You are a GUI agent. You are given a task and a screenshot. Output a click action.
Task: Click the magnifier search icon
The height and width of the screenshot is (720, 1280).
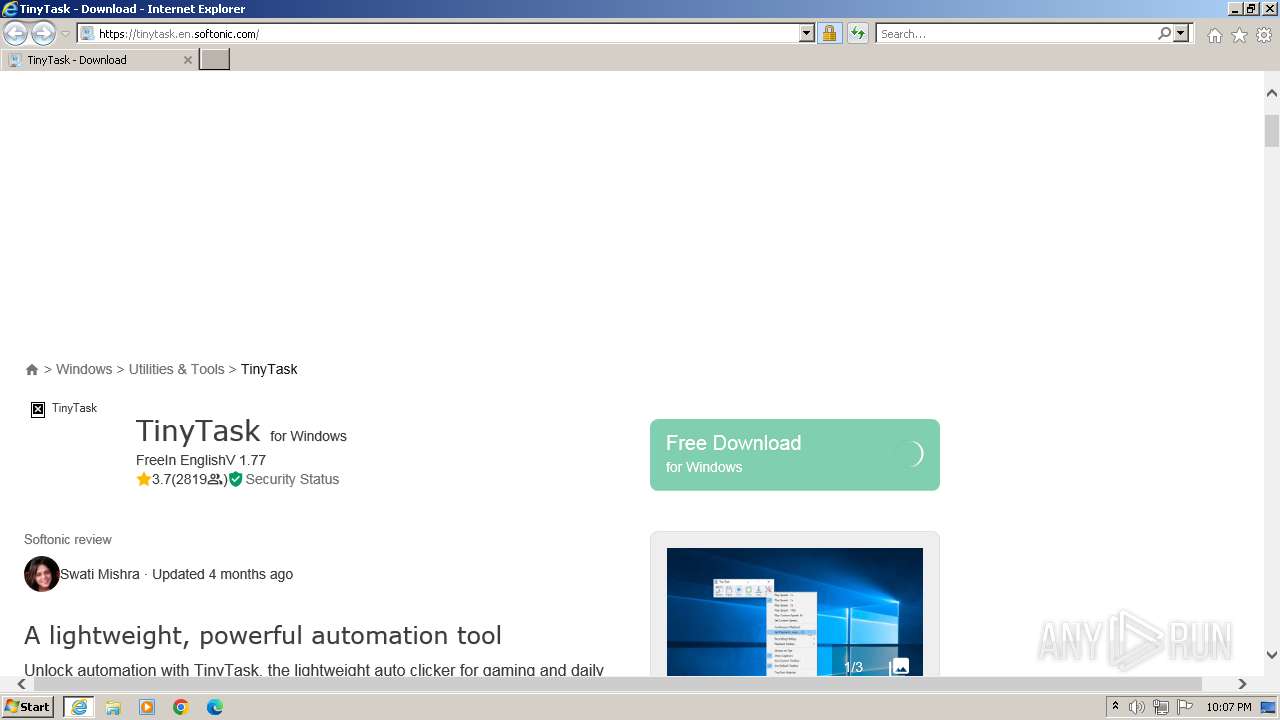[x=1164, y=33]
